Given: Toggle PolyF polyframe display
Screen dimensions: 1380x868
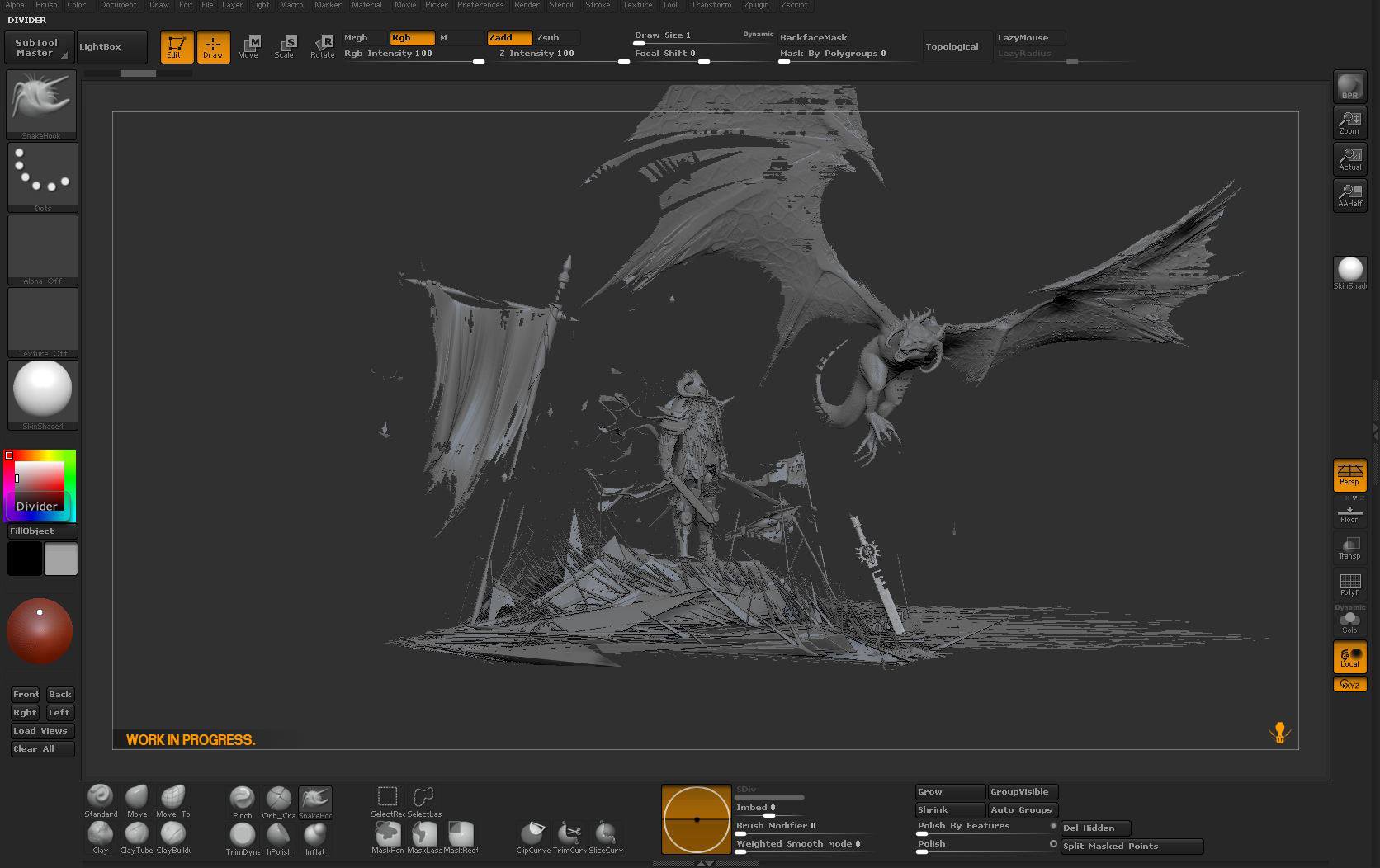Looking at the screenshot, I should [x=1349, y=584].
